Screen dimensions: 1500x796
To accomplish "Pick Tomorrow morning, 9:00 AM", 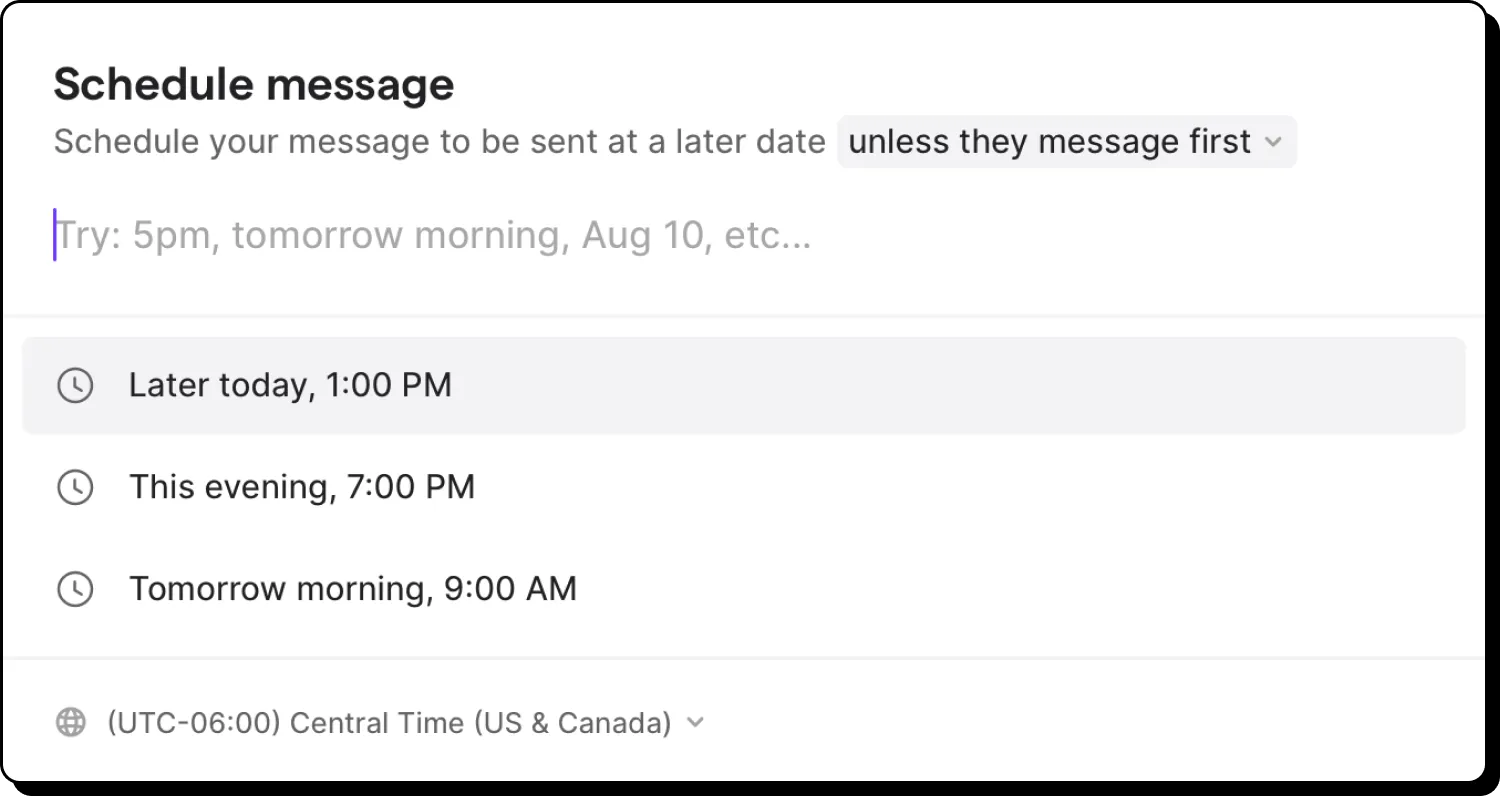I will (x=353, y=589).
